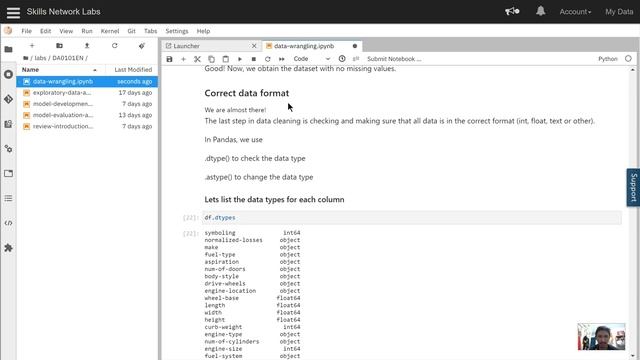Open the table of contents sidebar icon
This screenshot has width=640, height=360.
pyautogui.click(x=8, y=198)
